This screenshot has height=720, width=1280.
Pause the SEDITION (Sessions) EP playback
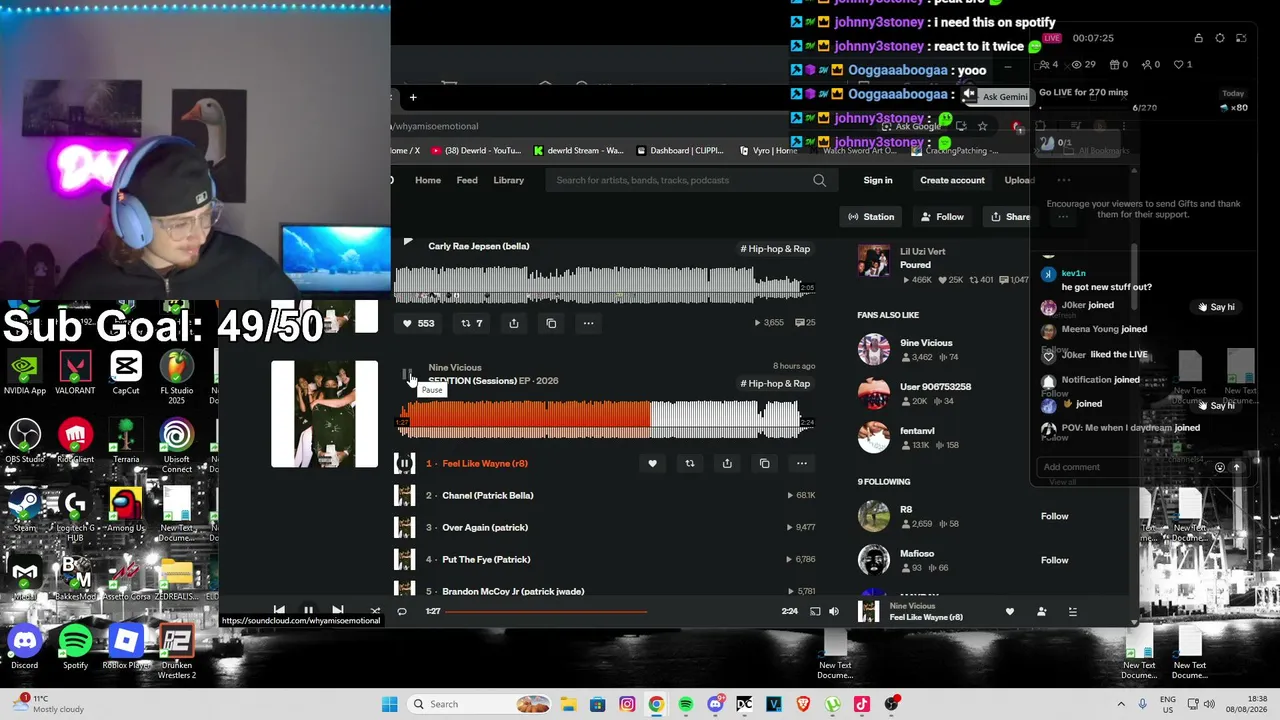coord(407,375)
